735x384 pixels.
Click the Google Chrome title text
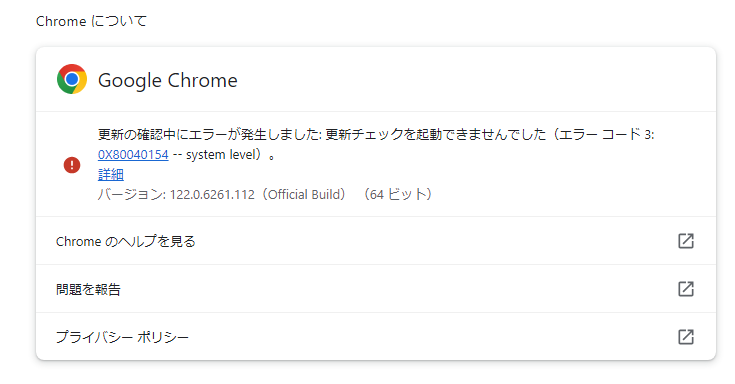[168, 80]
